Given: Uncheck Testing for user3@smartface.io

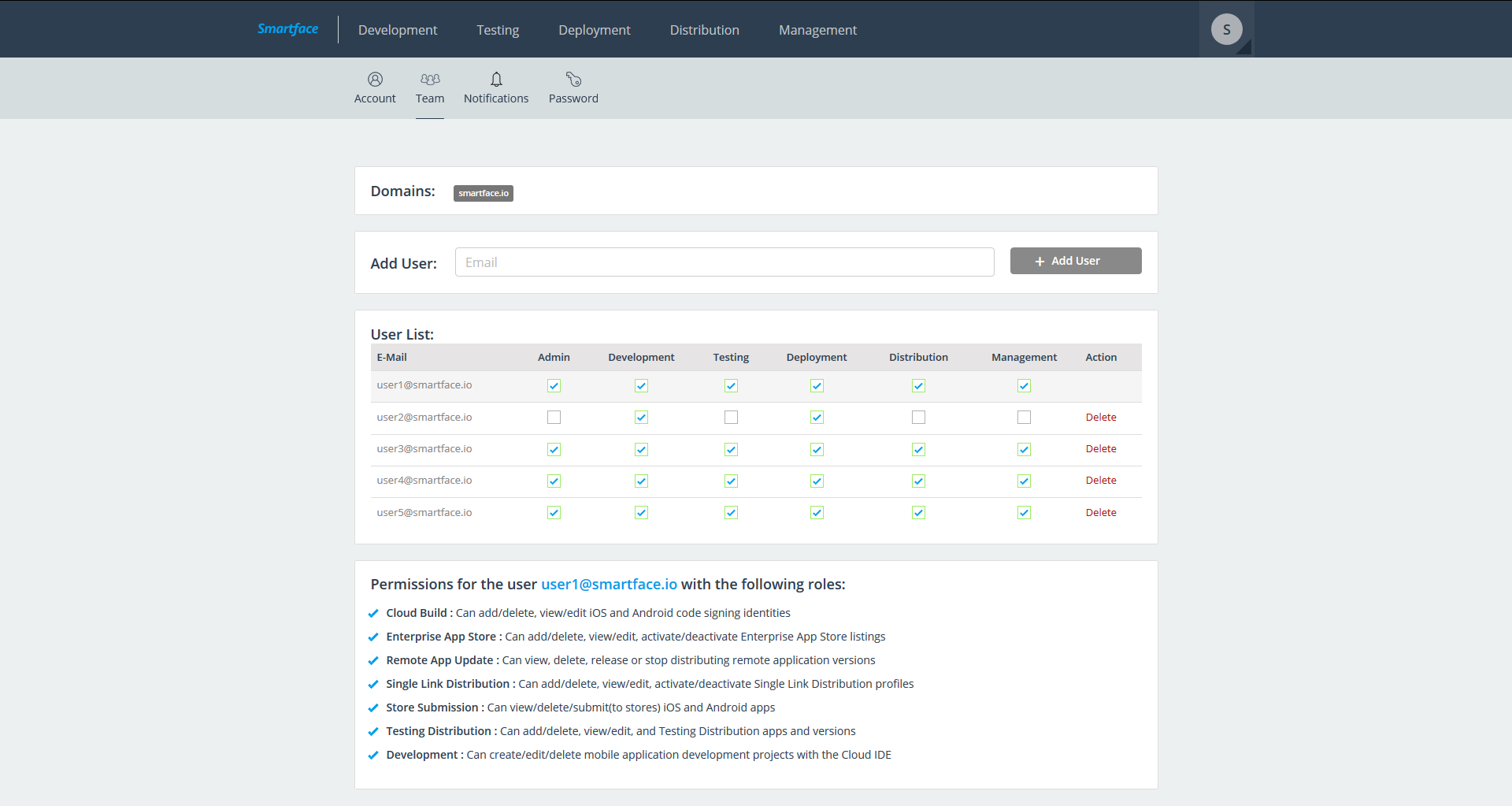Looking at the screenshot, I should coord(731,449).
